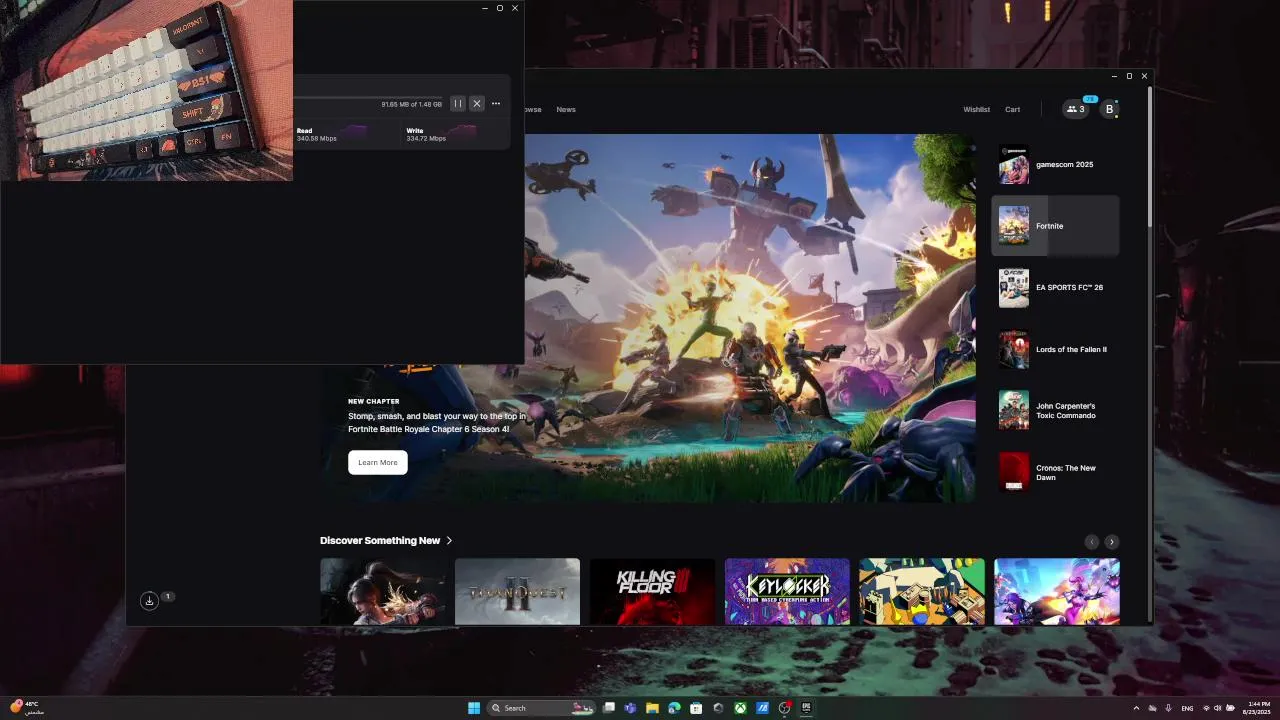
Task: Pause the active download
Action: [457, 104]
